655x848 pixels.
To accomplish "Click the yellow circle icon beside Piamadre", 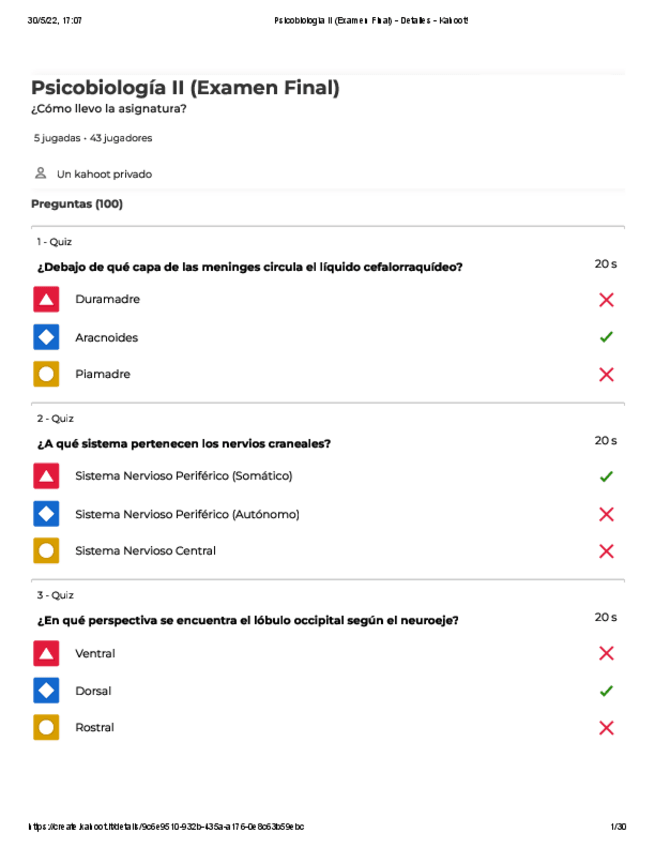I will pos(46,374).
